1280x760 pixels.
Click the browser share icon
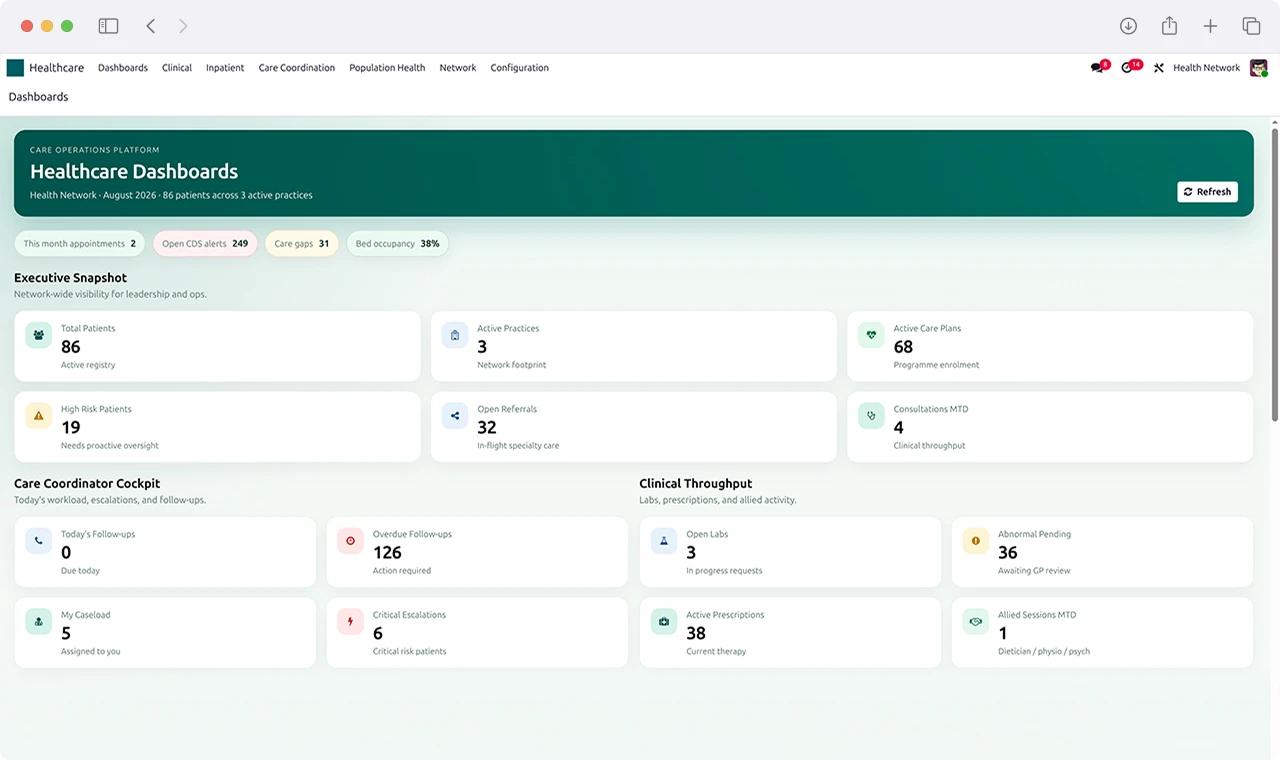(1169, 26)
